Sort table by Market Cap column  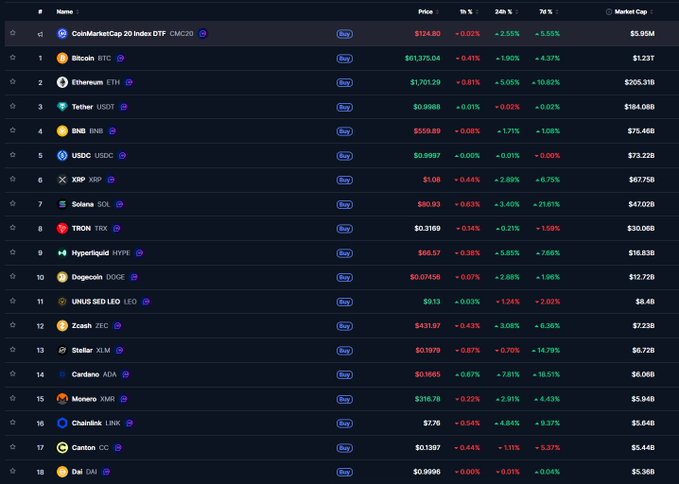pyautogui.click(x=634, y=12)
